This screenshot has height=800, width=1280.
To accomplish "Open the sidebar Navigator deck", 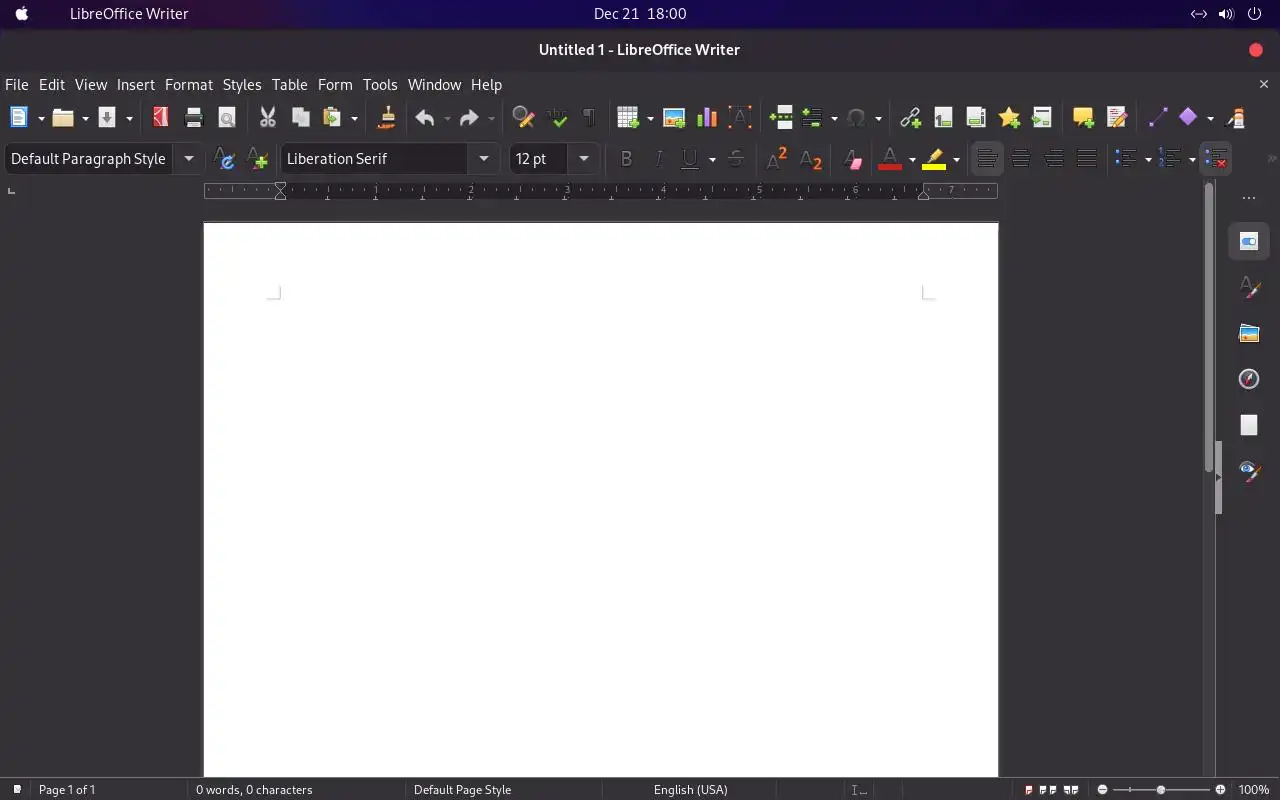I will pyautogui.click(x=1249, y=379).
